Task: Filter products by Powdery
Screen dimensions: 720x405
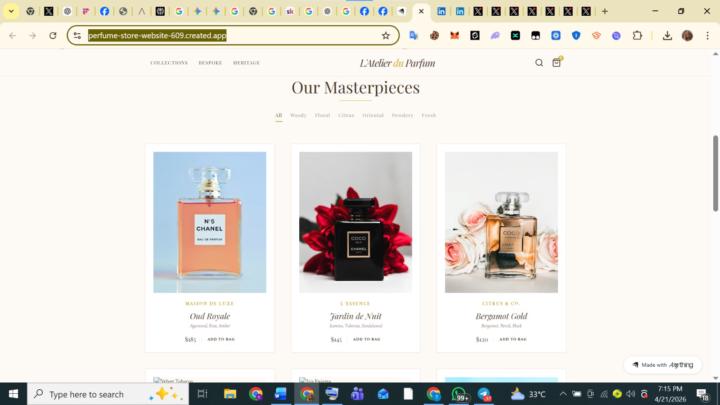Action: coord(402,115)
